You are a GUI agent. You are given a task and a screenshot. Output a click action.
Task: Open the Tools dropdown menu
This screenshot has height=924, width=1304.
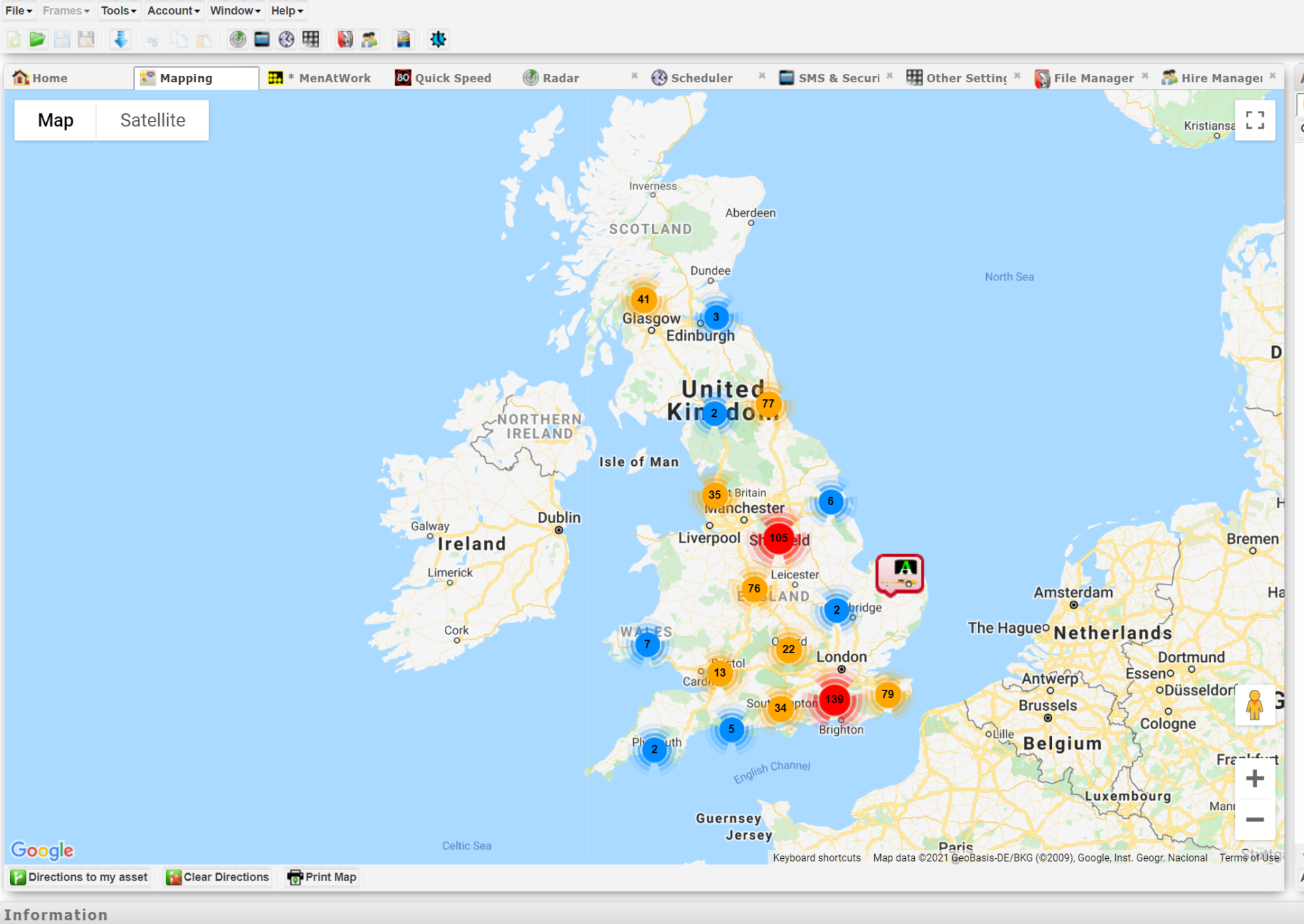(118, 10)
